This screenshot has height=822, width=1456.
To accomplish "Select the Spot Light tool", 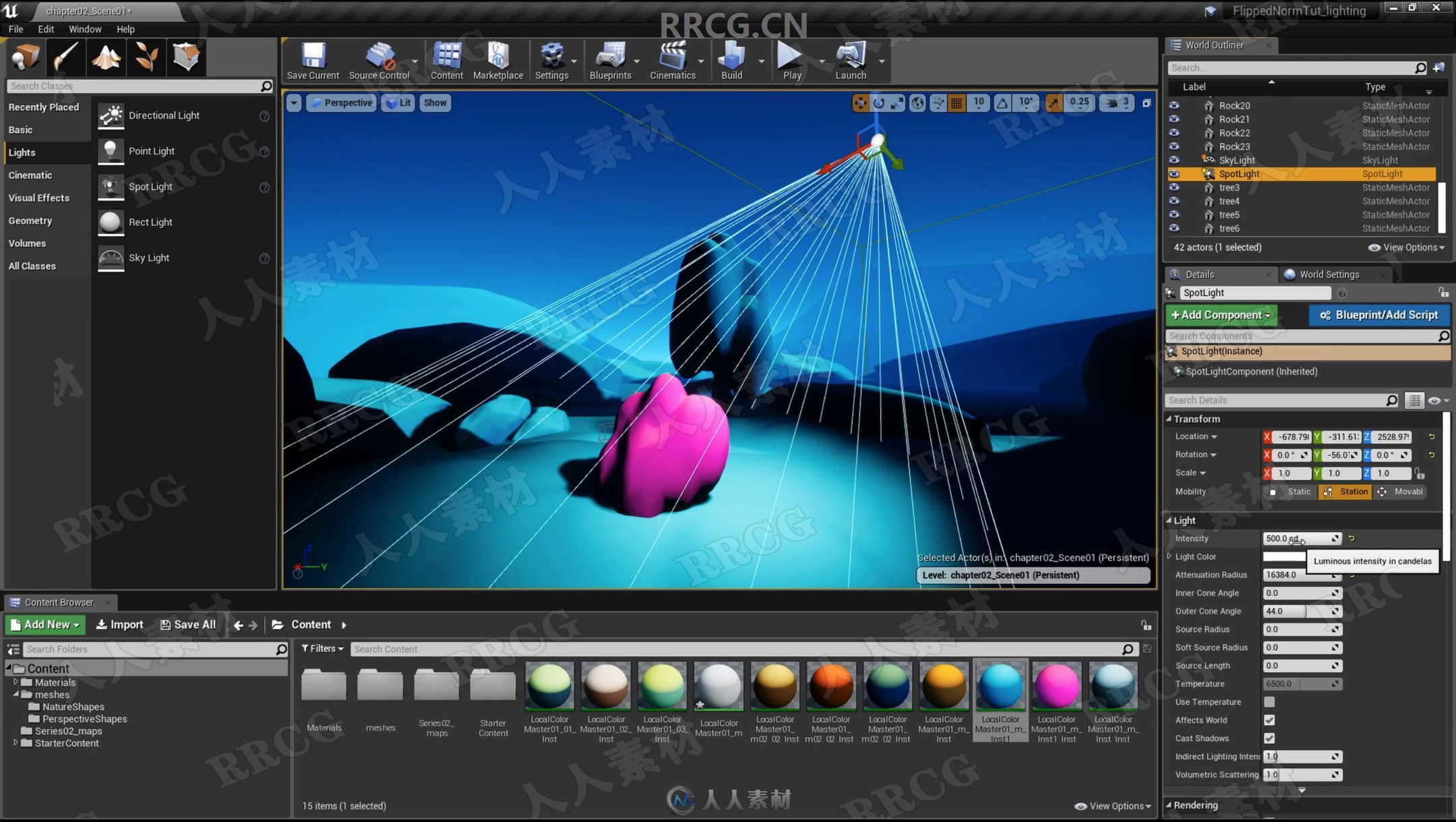I will coord(150,186).
